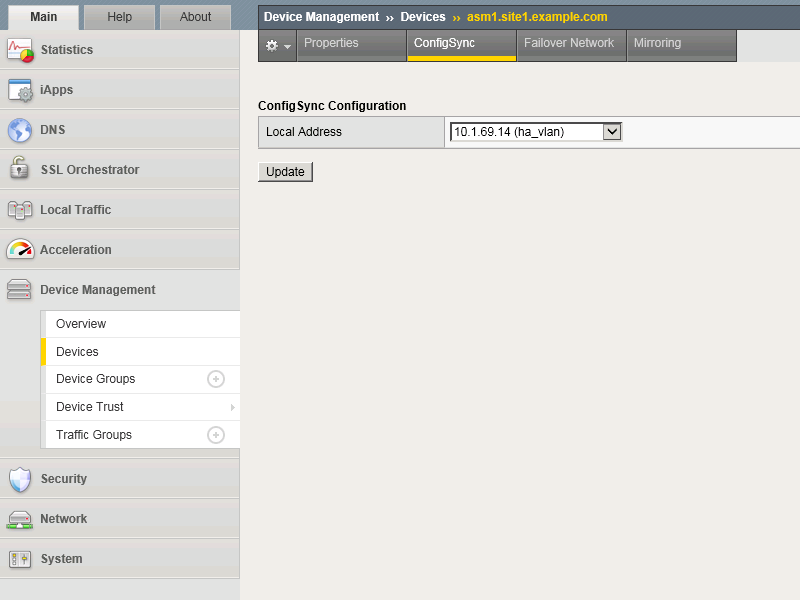Select the DNS globe icon
The width and height of the screenshot is (800, 600).
[x=20, y=130]
